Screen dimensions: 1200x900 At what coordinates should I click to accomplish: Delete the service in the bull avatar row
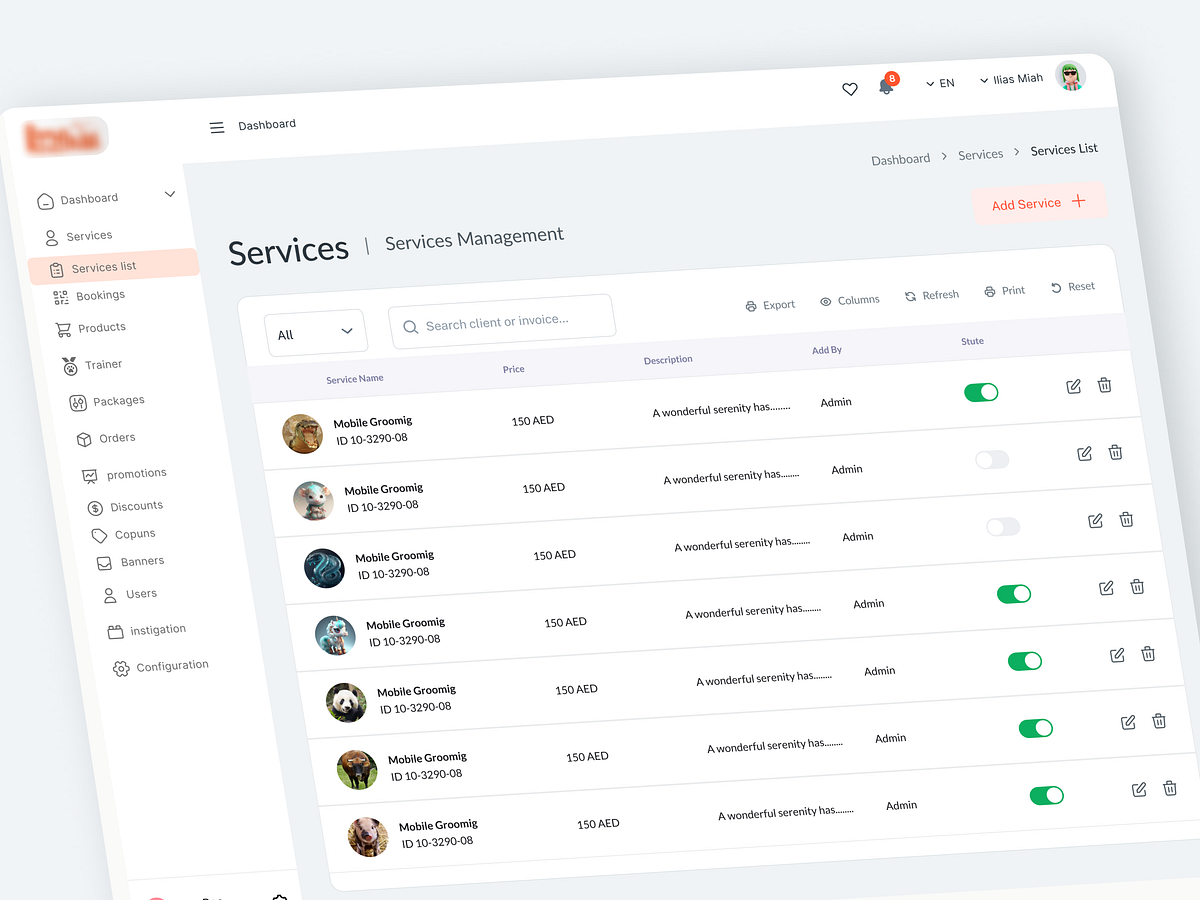[1159, 721]
